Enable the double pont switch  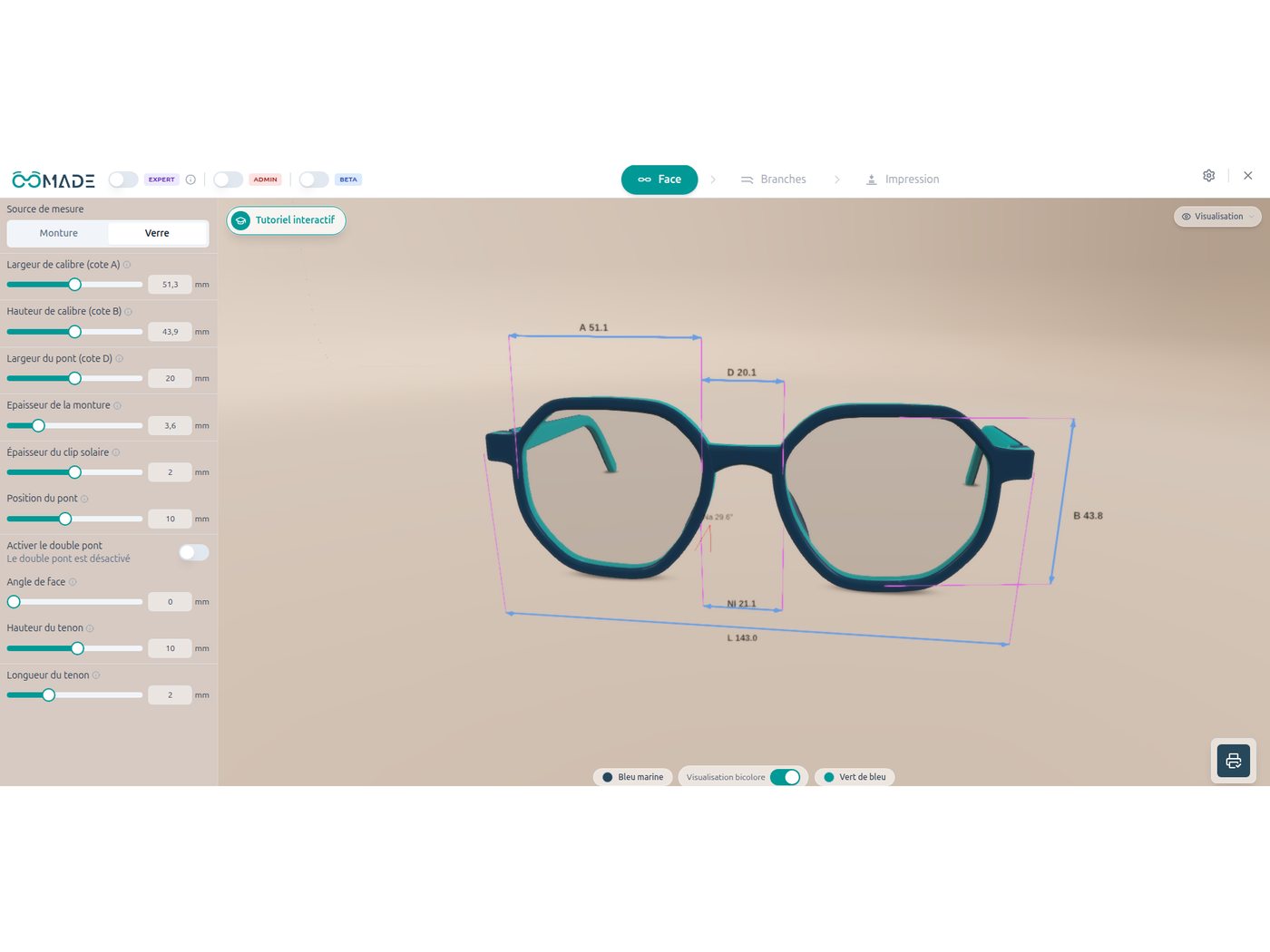(194, 552)
